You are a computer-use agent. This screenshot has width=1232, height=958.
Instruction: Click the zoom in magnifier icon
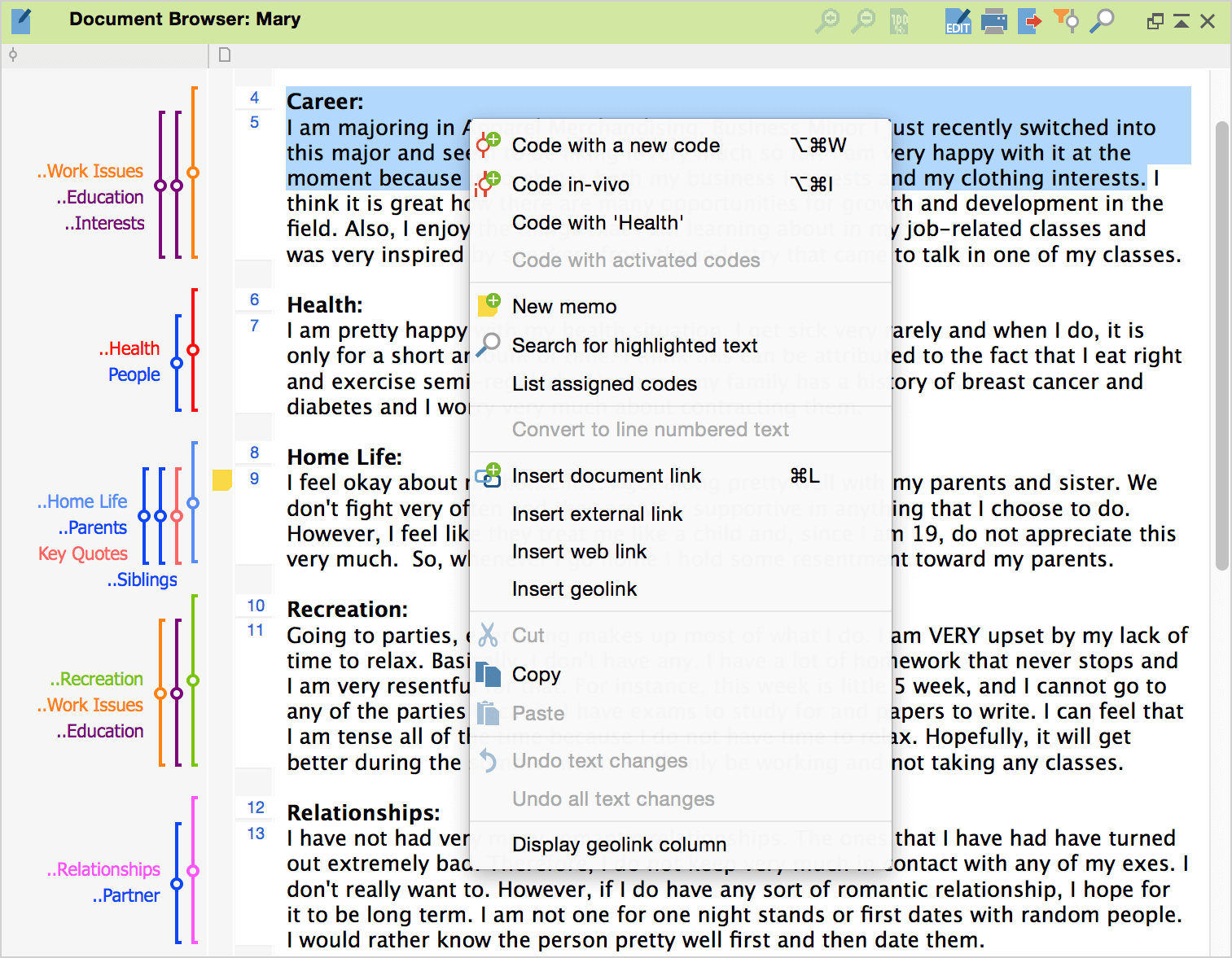827,21
